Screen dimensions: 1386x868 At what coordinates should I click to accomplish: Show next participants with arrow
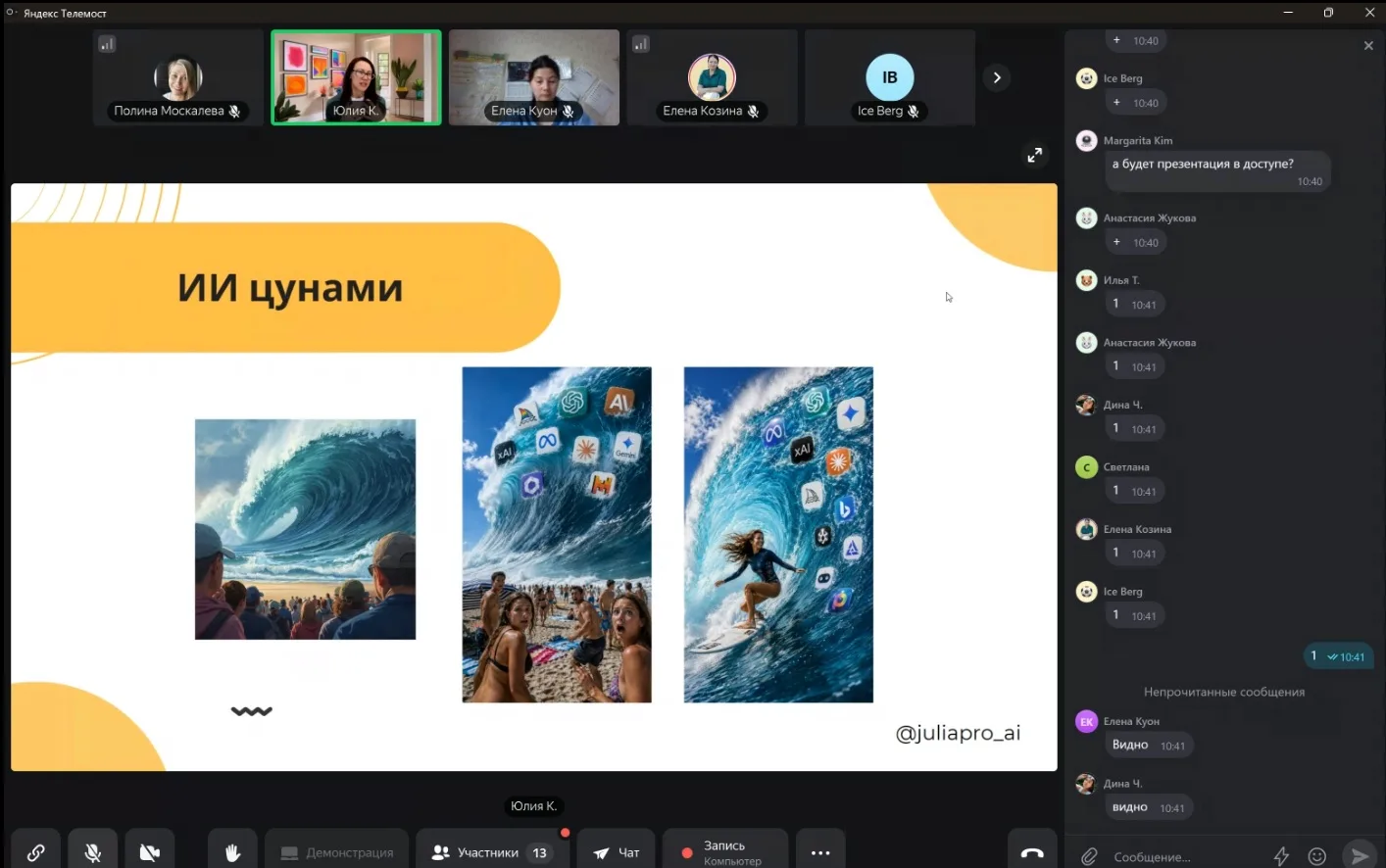(997, 77)
